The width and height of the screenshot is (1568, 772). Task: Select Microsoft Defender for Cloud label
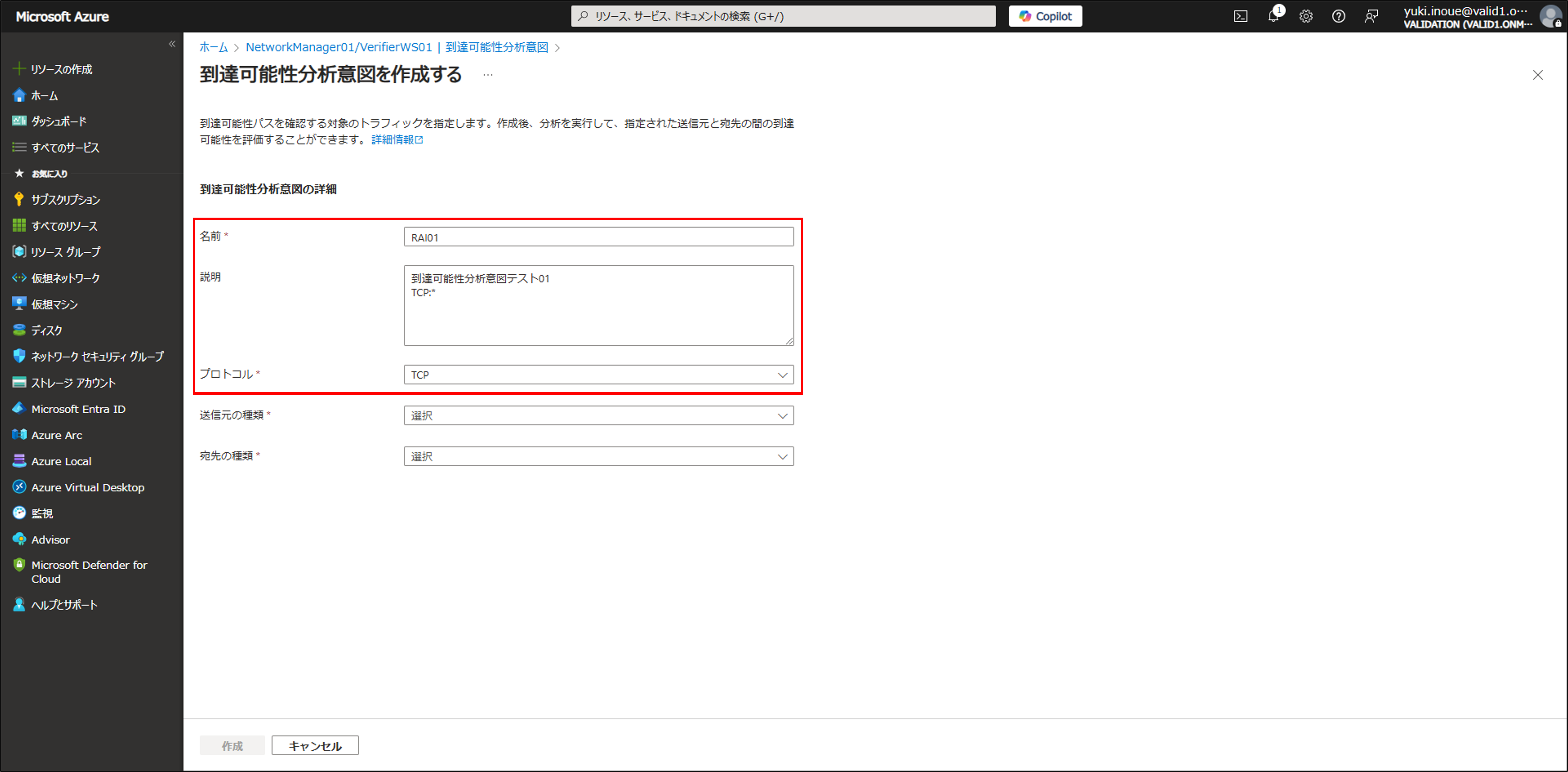pos(89,572)
